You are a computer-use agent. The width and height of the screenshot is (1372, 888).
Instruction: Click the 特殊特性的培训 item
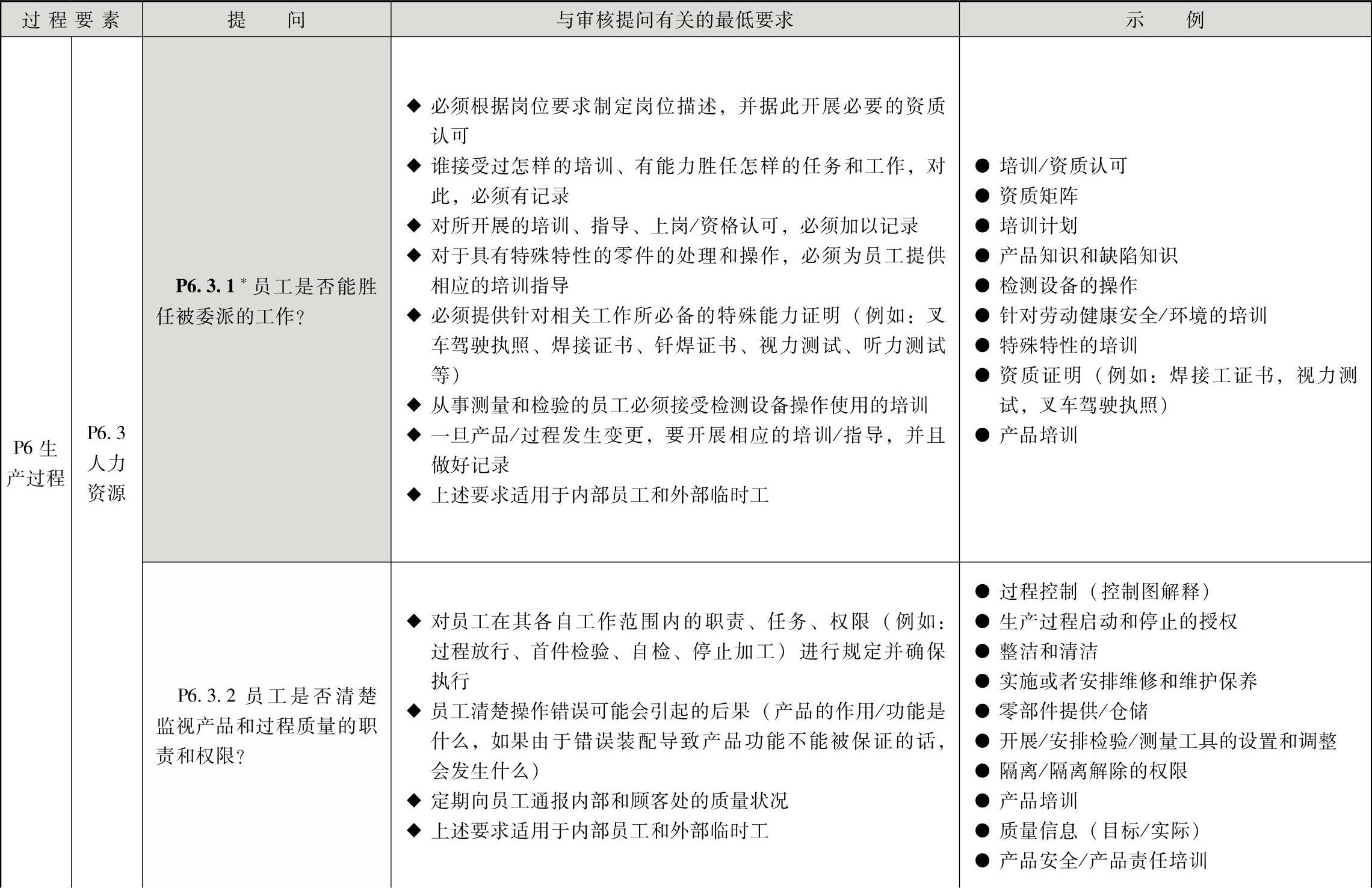(1068, 345)
